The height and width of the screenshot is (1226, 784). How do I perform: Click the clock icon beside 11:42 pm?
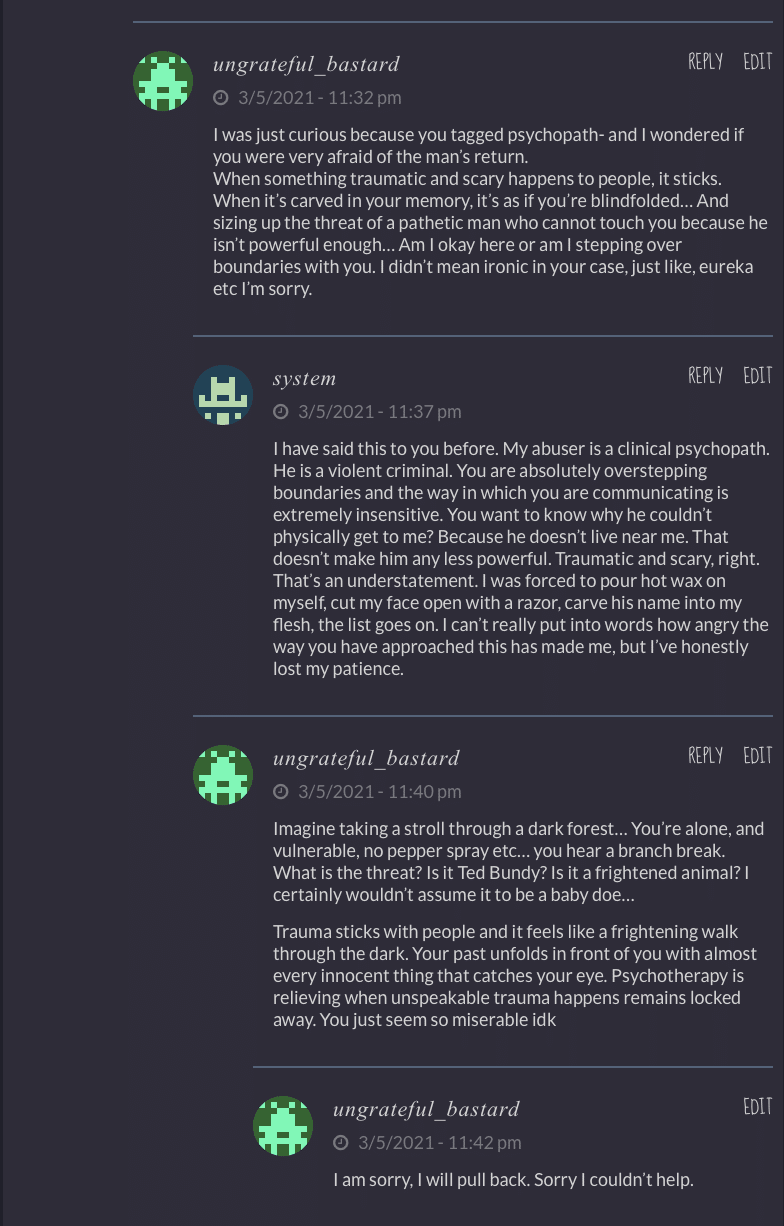pyautogui.click(x=341, y=1143)
